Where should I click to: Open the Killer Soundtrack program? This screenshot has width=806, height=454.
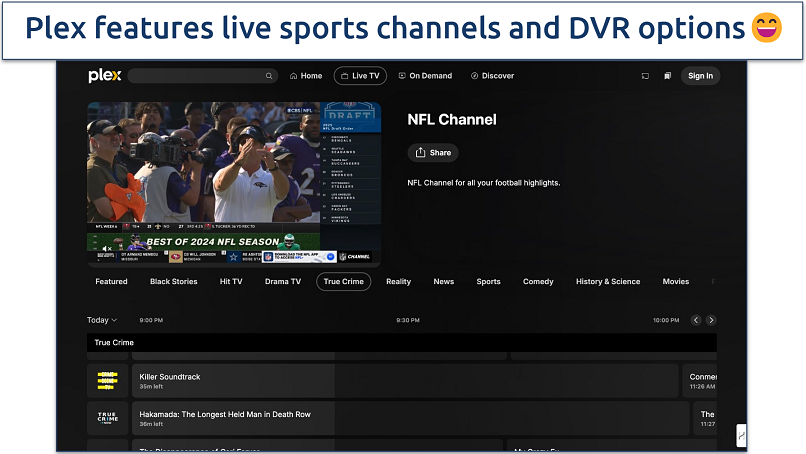pyautogui.click(x=405, y=381)
